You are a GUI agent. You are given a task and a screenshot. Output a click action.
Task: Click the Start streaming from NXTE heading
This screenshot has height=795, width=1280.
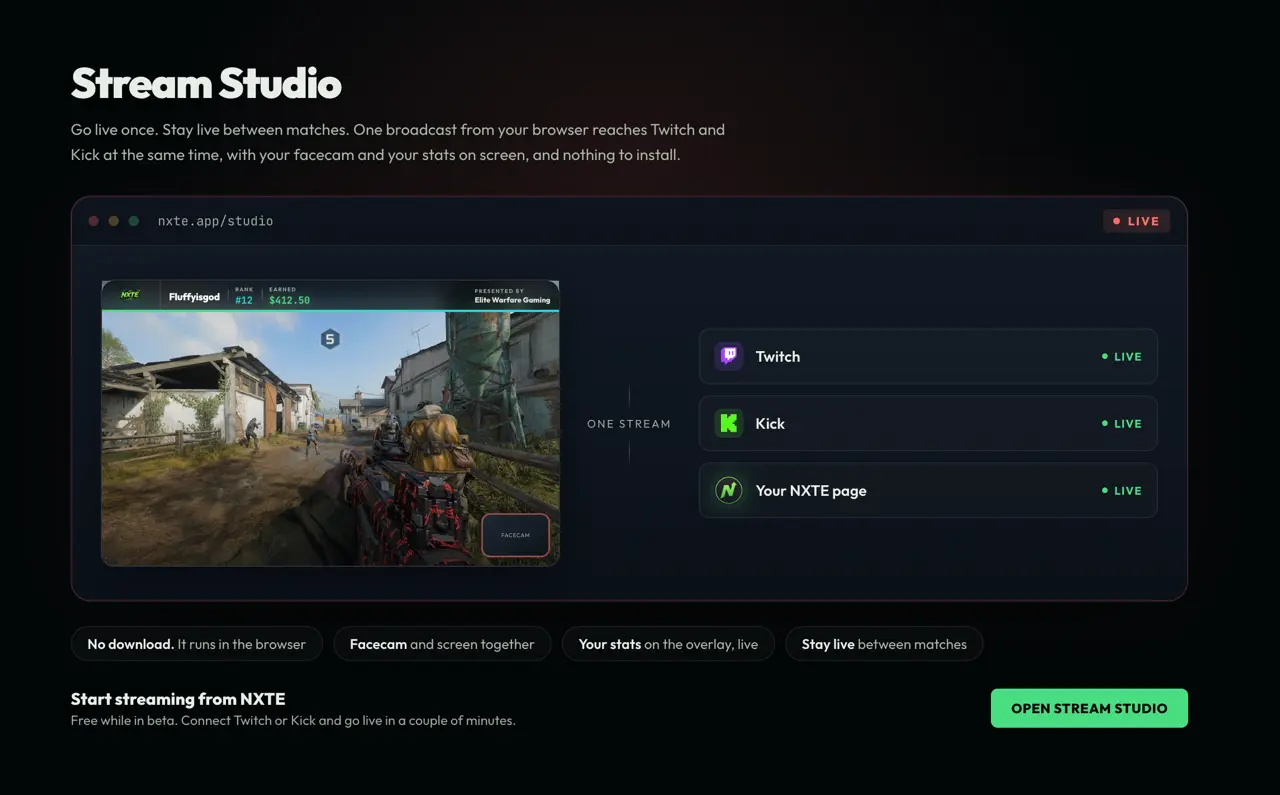click(178, 699)
